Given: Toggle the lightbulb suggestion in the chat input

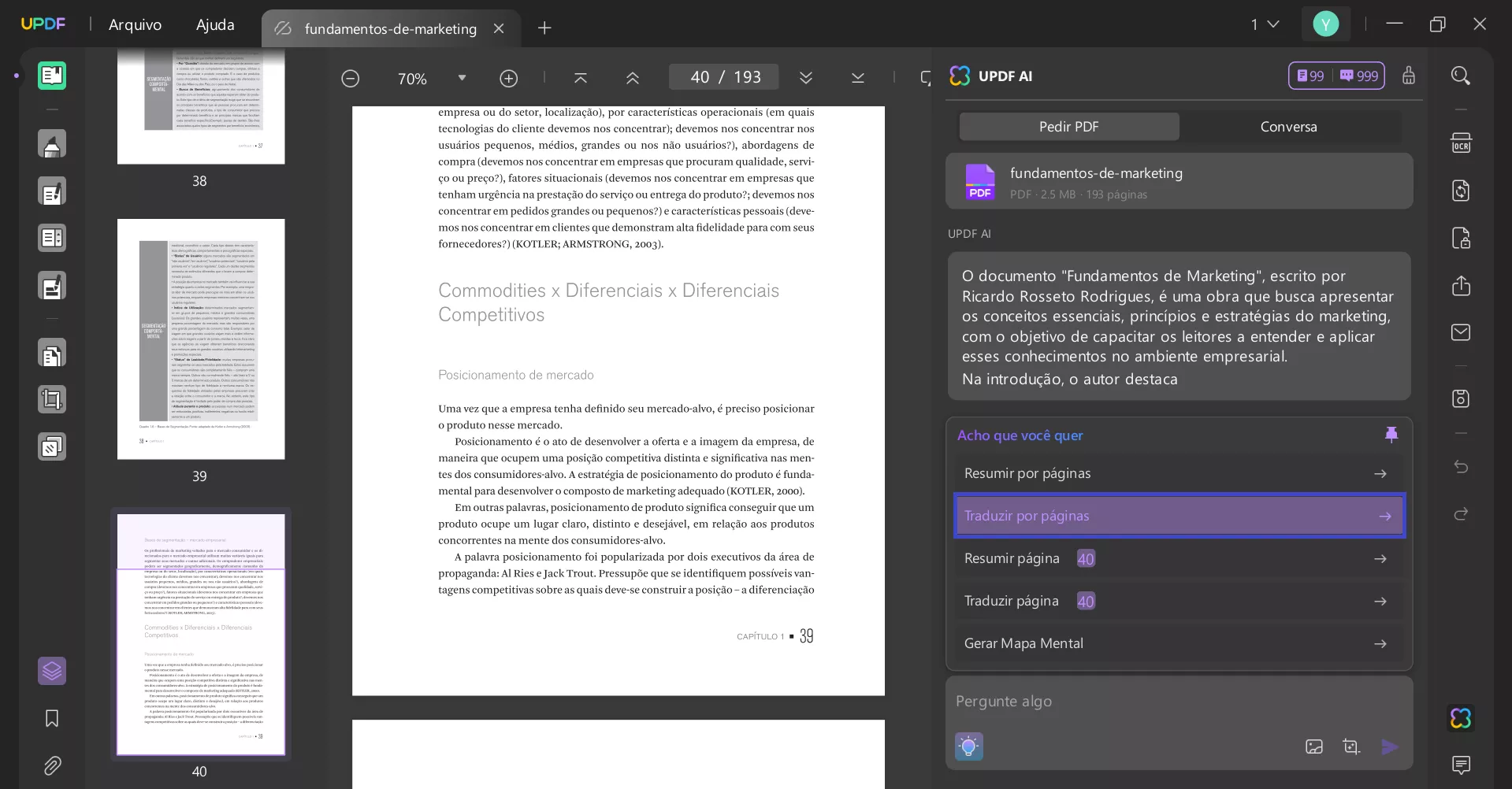Looking at the screenshot, I should coord(968,746).
